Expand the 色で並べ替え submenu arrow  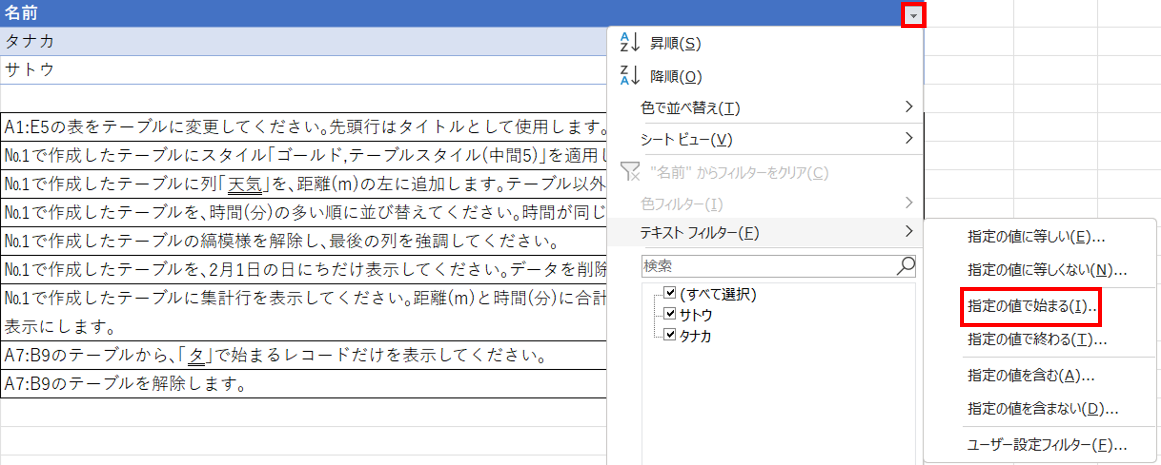coord(909,107)
